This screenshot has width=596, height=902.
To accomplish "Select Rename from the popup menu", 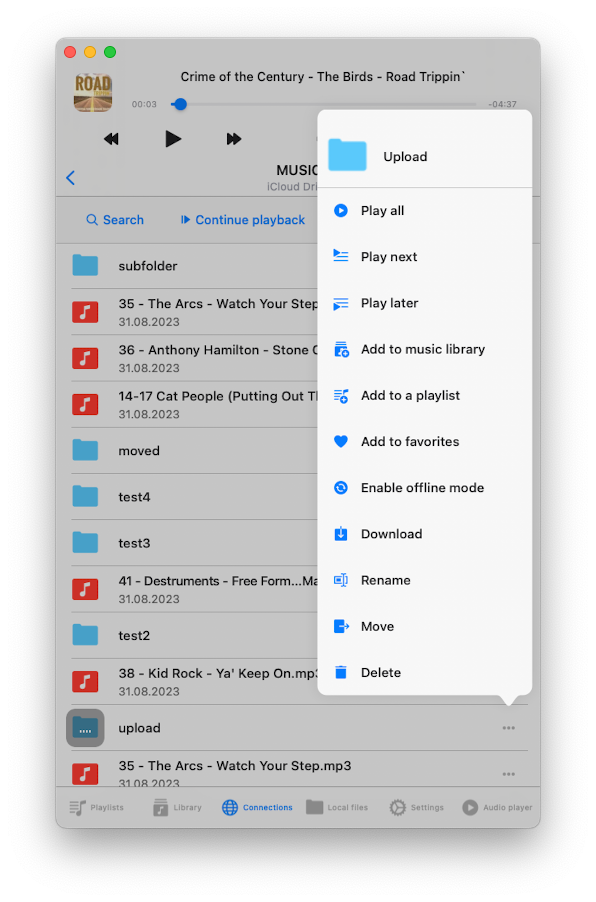I will (425, 580).
